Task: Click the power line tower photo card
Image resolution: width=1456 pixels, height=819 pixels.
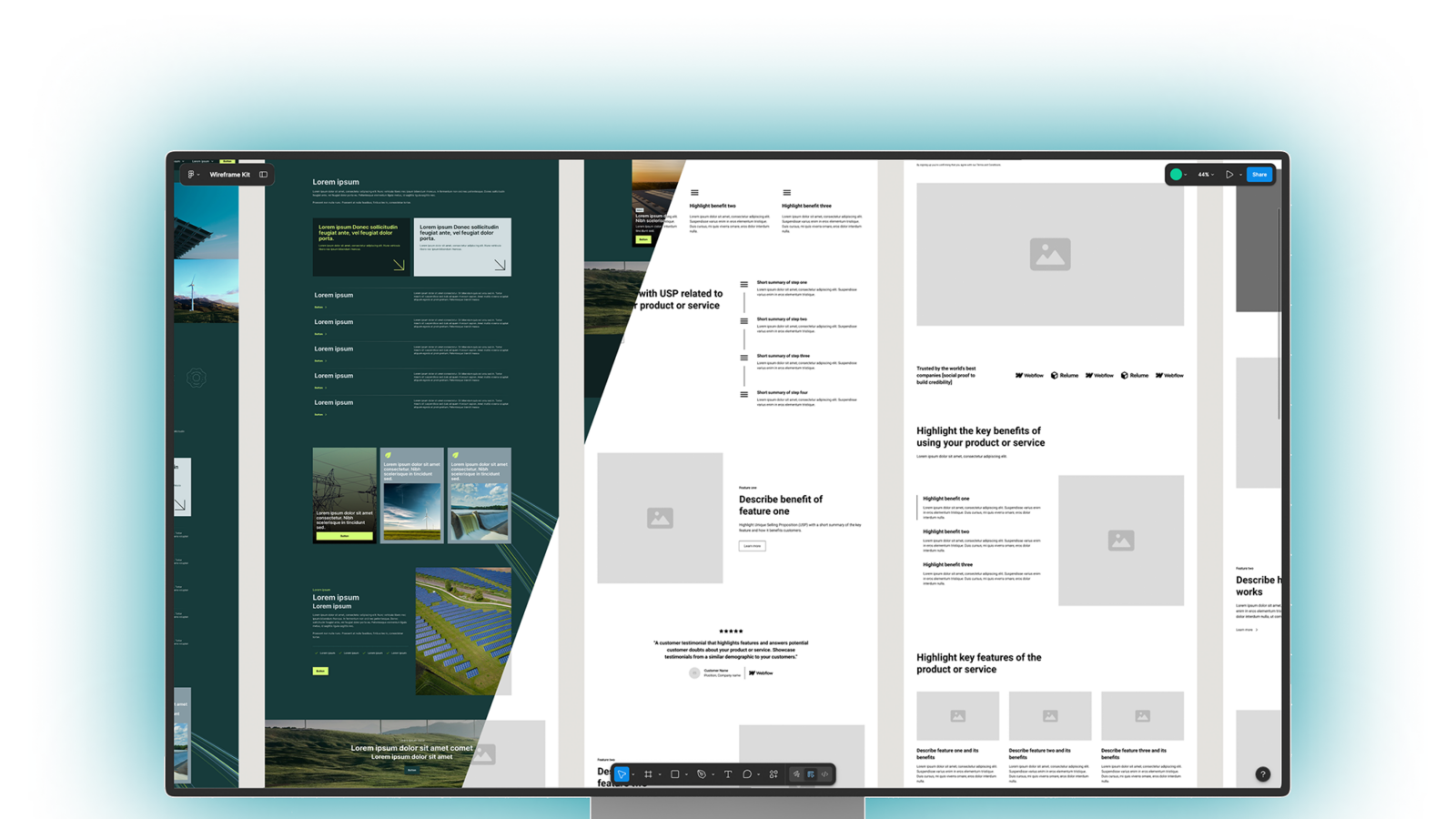Action: (x=345, y=495)
